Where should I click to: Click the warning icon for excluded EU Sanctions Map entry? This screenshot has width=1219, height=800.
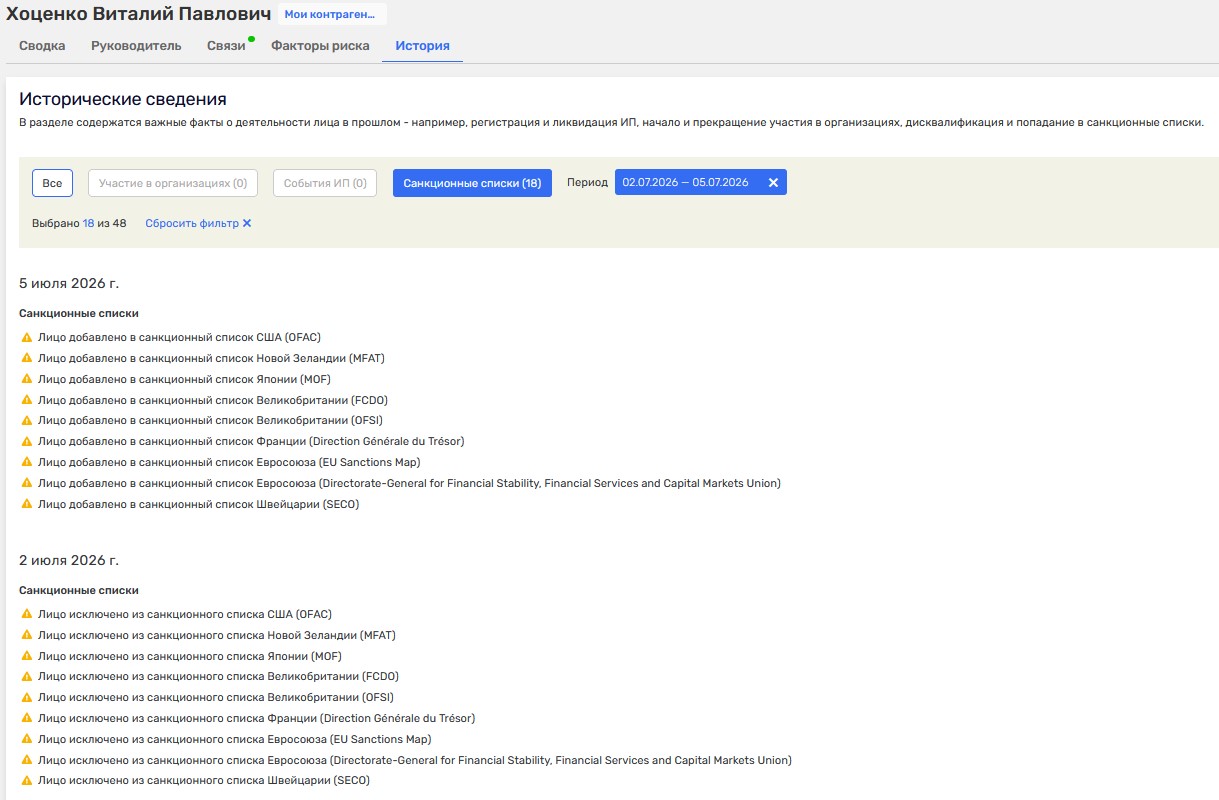click(x=27, y=739)
